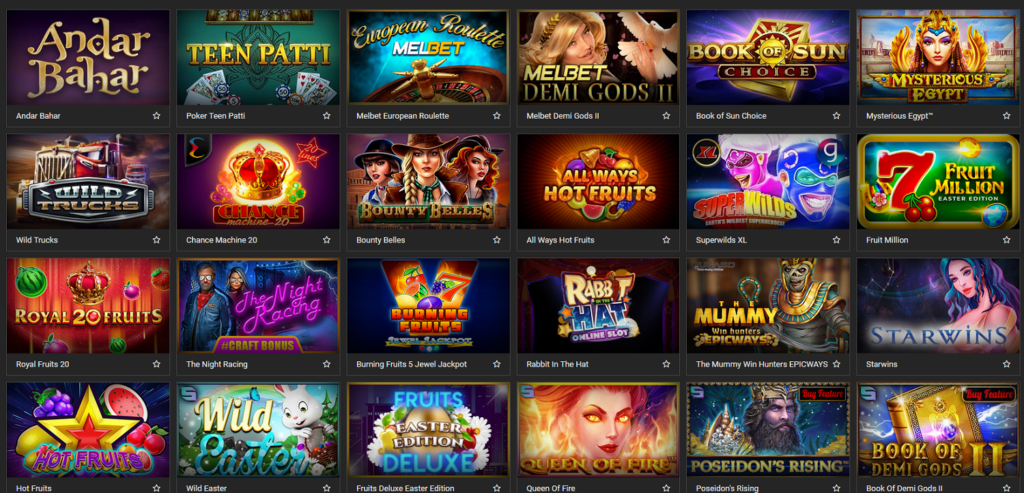The image size is (1024, 493).
Task: Toggle favorite star for Wild Trucks
Action: 156,240
